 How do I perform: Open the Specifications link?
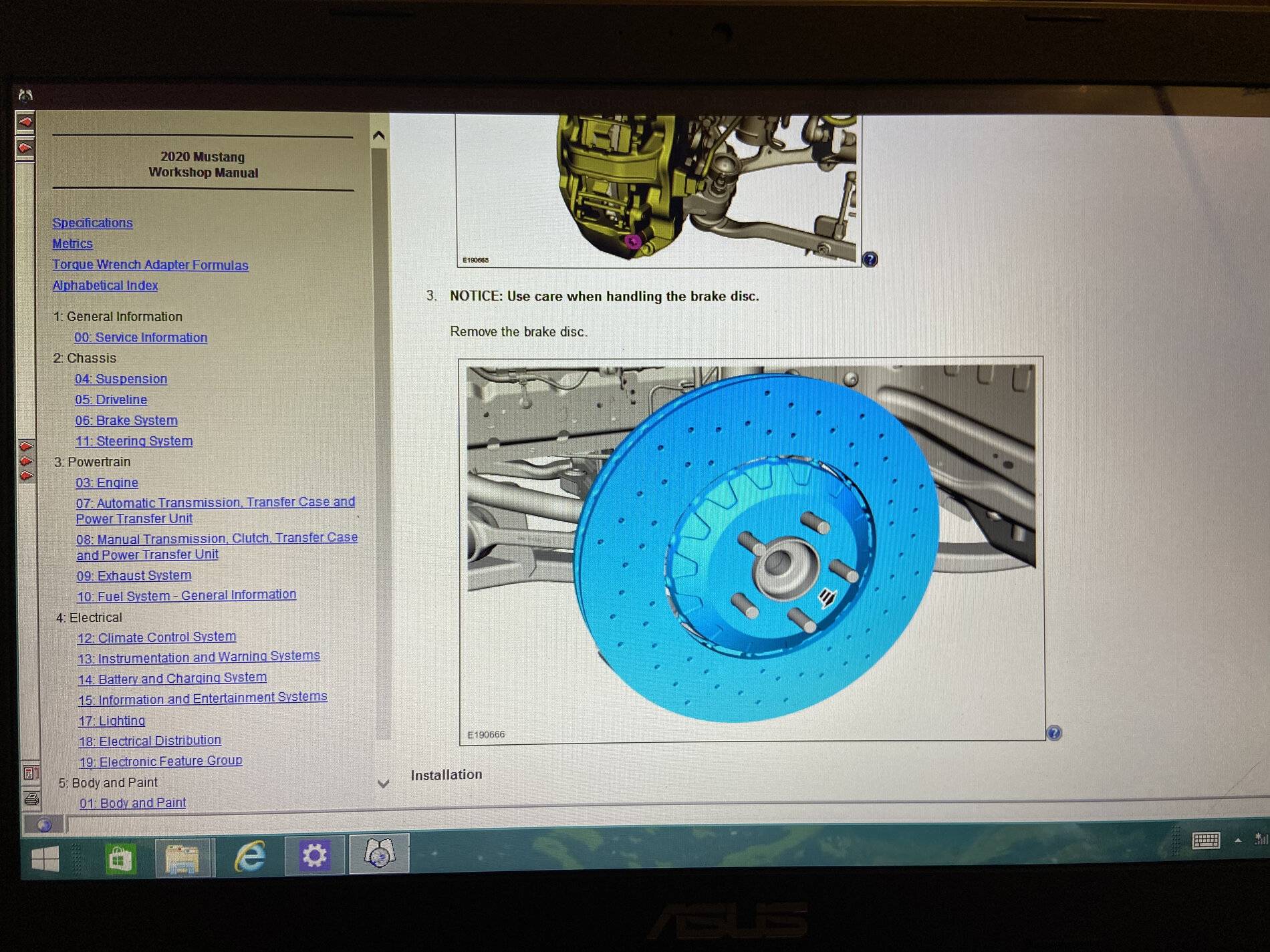pyautogui.click(x=92, y=223)
